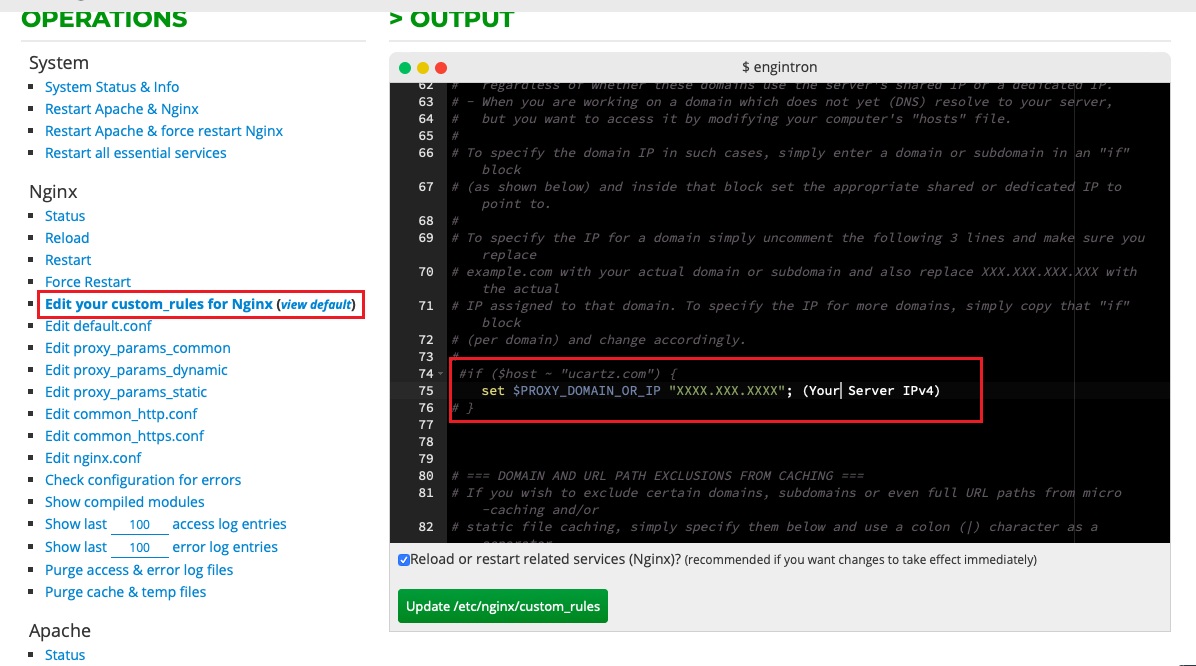1196x666 pixels.
Task: Open Edit nginx.conf link
Action: point(93,458)
